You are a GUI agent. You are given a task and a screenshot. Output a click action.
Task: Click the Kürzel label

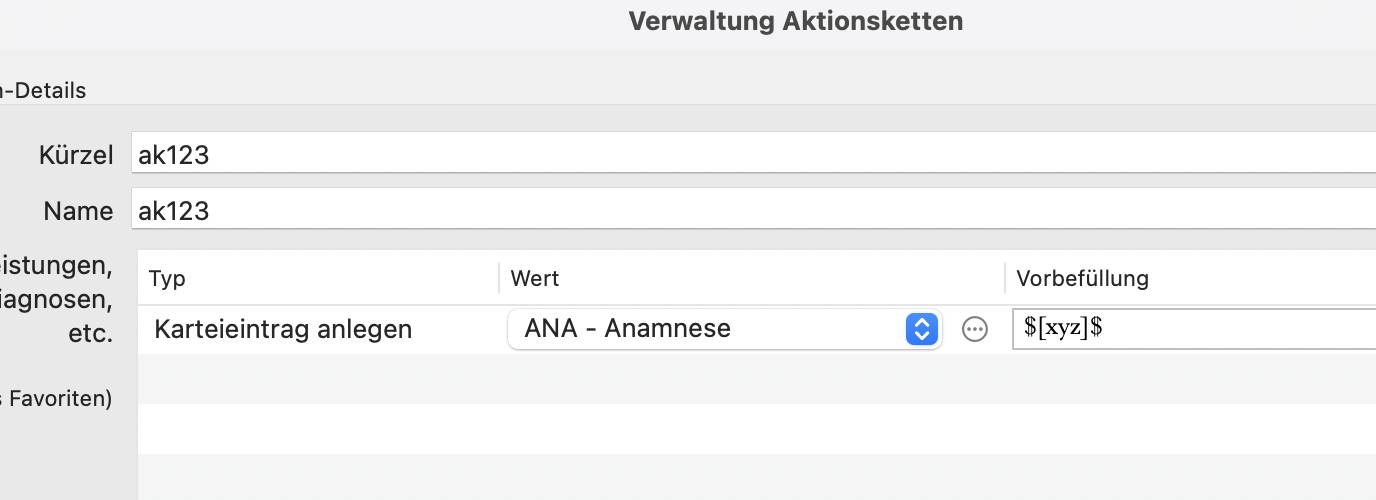(76, 155)
